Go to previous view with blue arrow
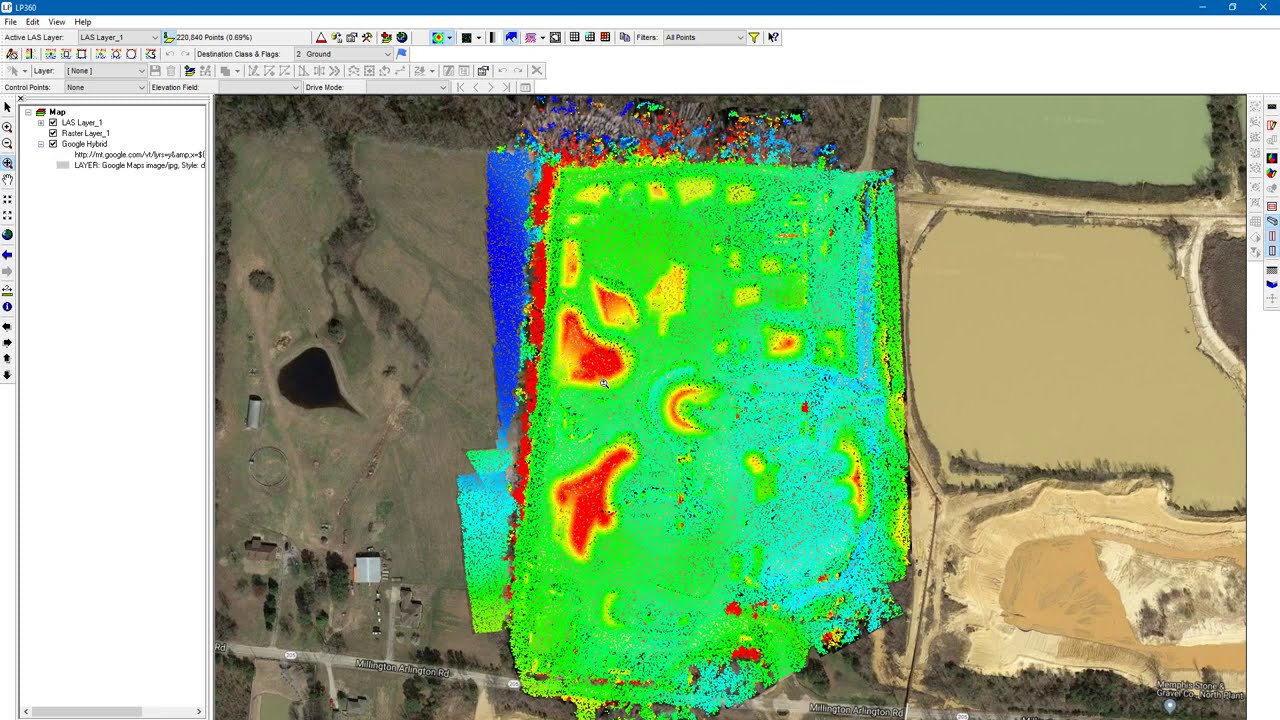This screenshot has width=1280, height=720. pos(7,255)
